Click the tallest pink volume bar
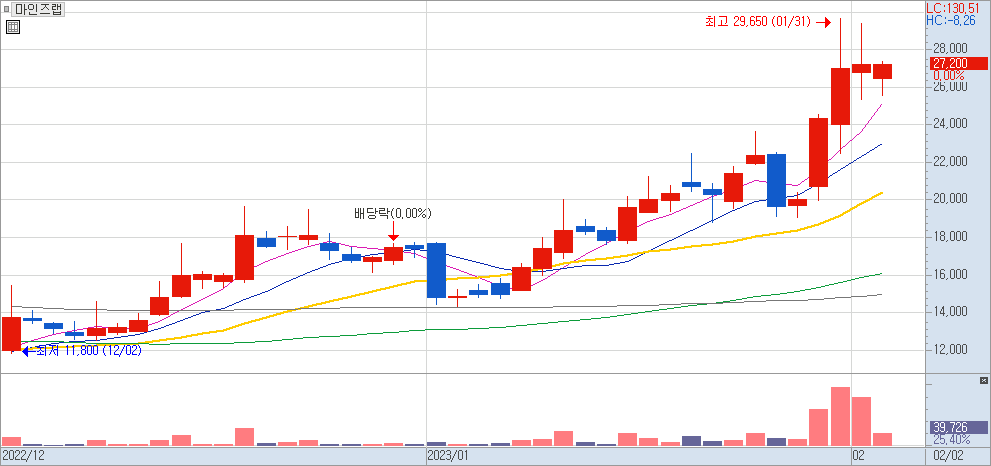The image size is (991, 466). (x=840, y=416)
